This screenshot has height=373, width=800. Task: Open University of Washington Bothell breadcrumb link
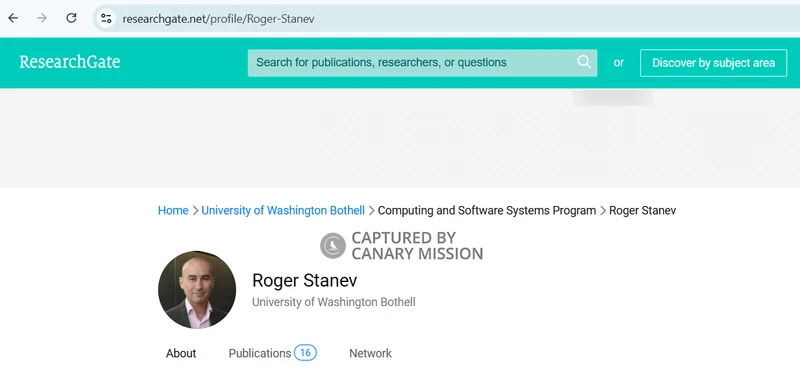point(283,210)
